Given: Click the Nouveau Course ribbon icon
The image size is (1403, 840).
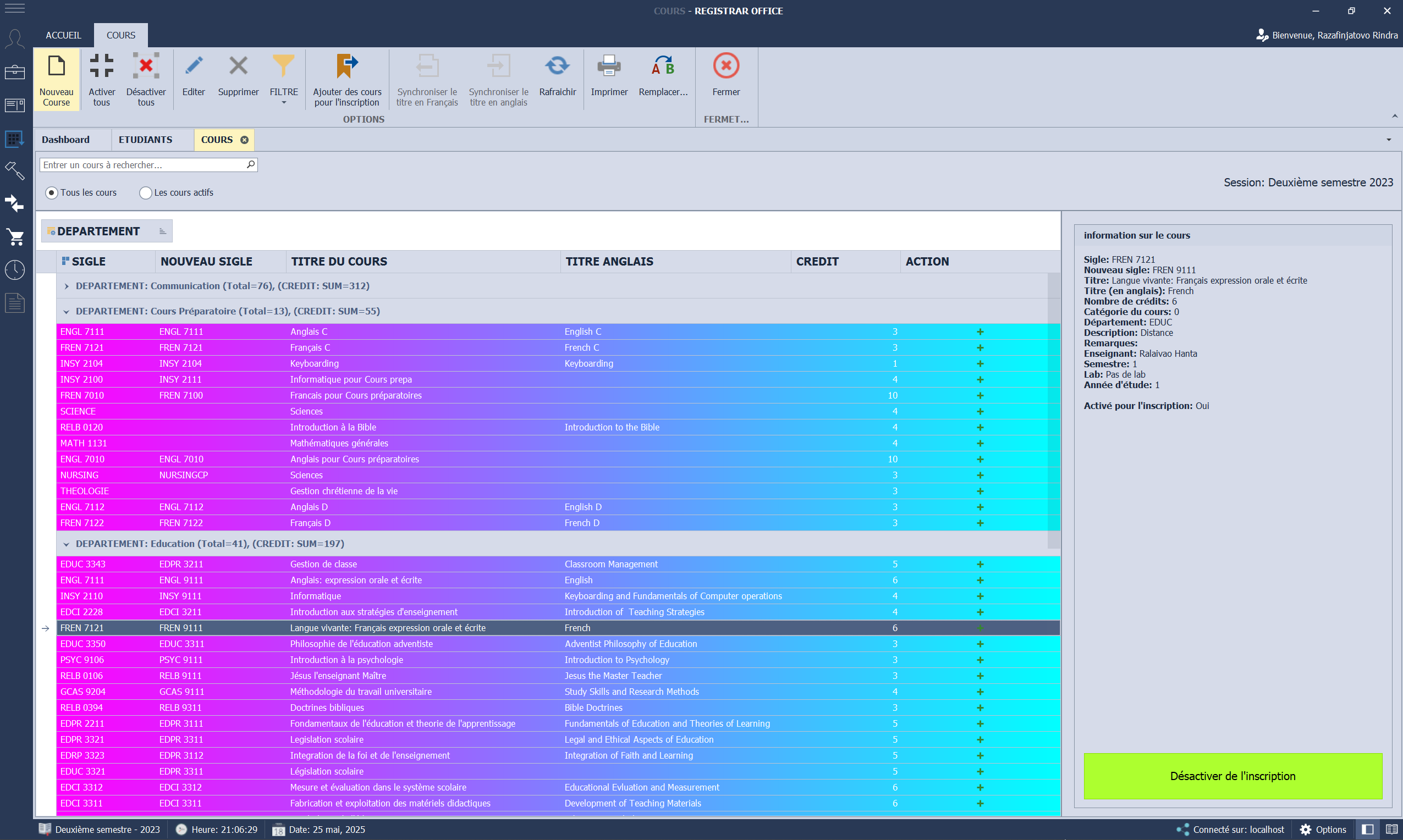Looking at the screenshot, I should click(56, 67).
